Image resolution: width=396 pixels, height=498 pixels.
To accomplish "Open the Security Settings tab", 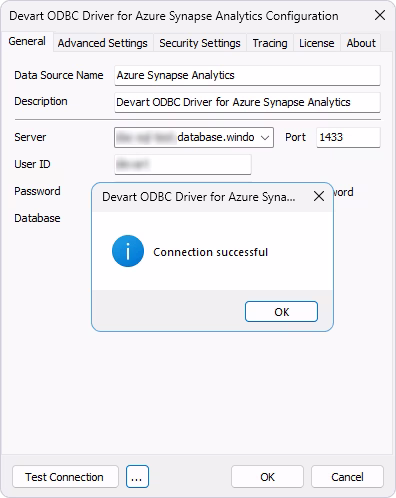I will click(x=200, y=43).
